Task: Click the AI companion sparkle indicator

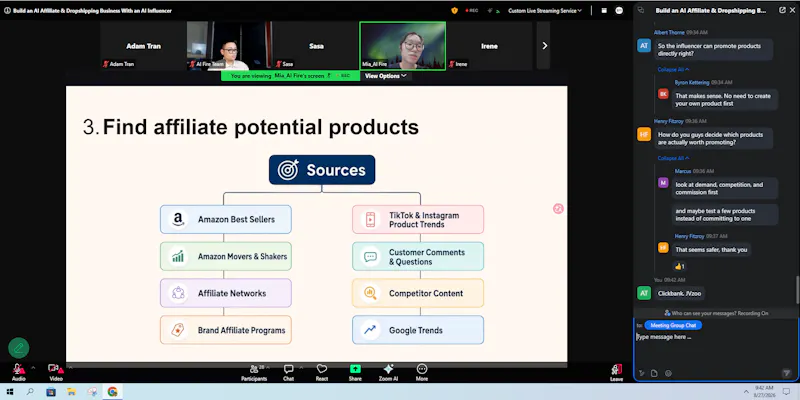Action: point(492,10)
